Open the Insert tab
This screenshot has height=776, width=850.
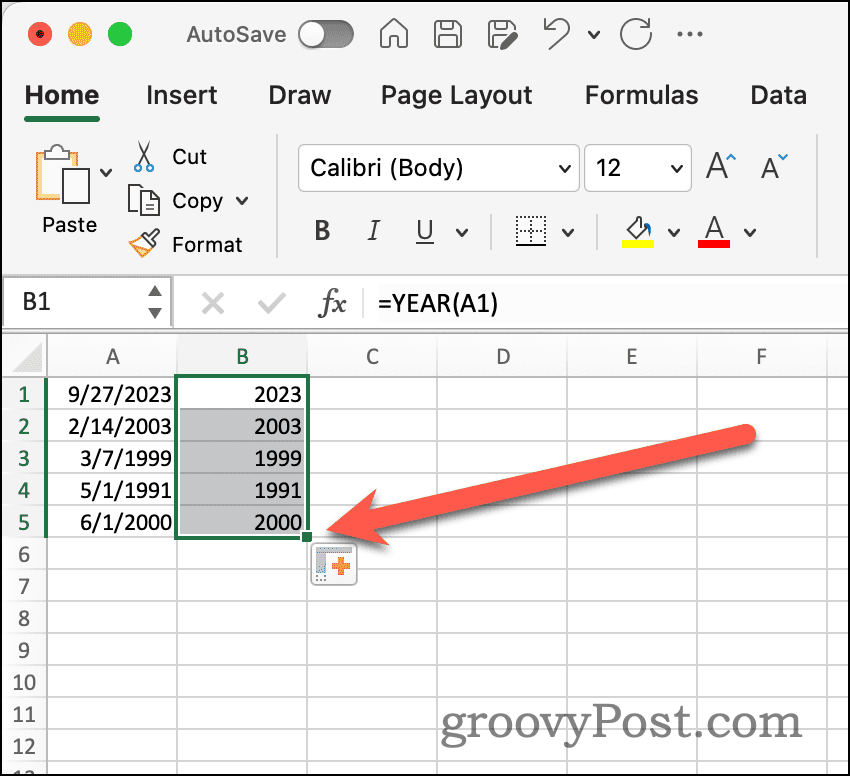click(182, 95)
